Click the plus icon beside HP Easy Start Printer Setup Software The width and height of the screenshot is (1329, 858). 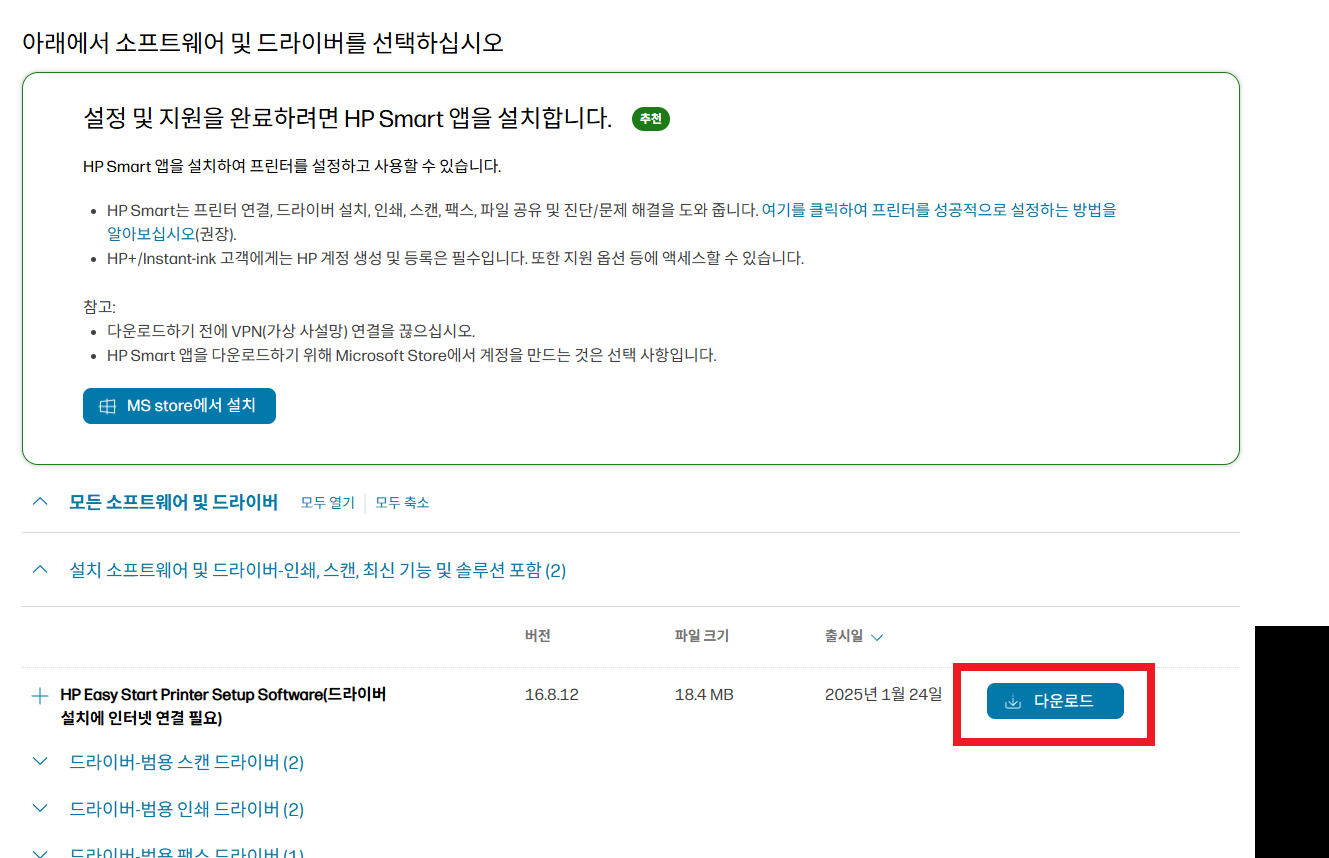pyautogui.click(x=39, y=694)
